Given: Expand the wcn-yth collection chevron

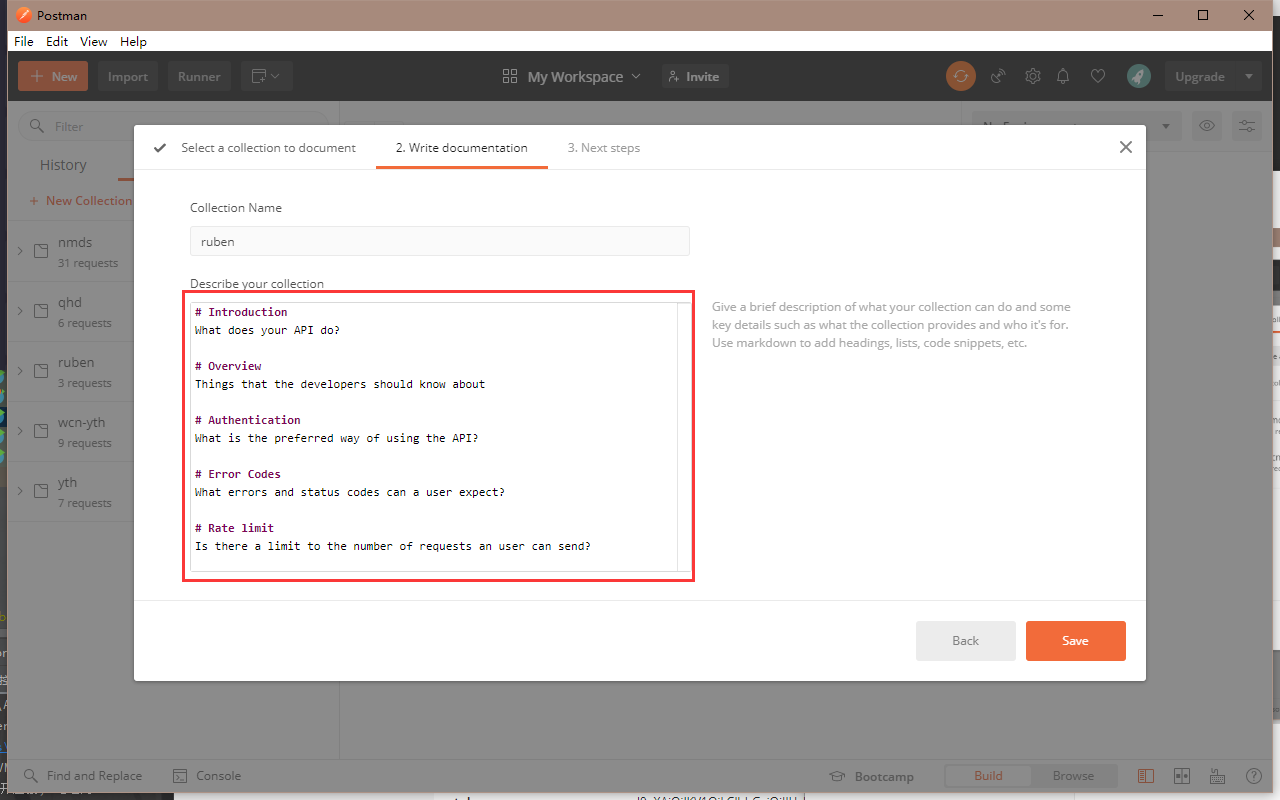Looking at the screenshot, I should click(x=20, y=431).
